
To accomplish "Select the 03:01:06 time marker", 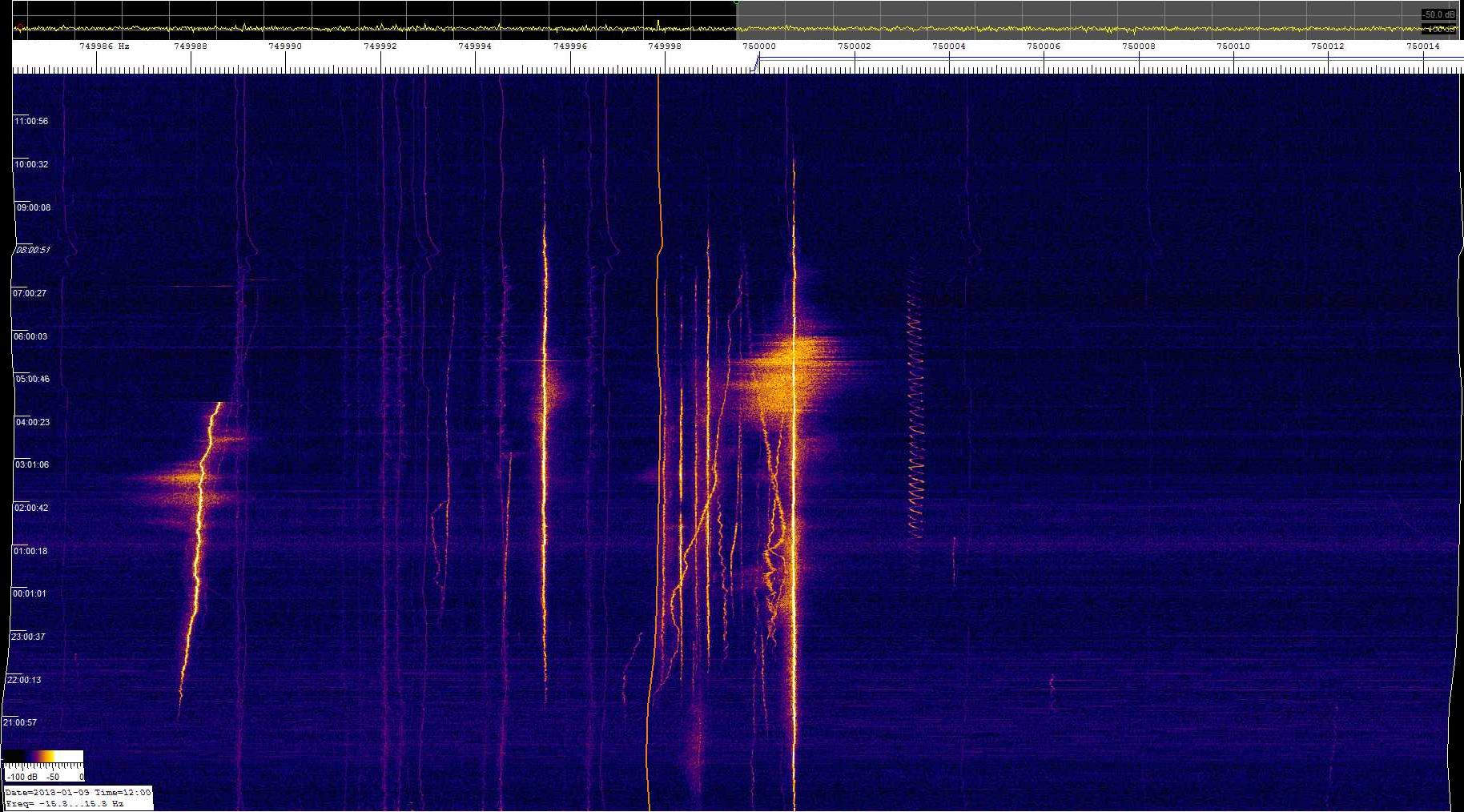I will click(32, 465).
